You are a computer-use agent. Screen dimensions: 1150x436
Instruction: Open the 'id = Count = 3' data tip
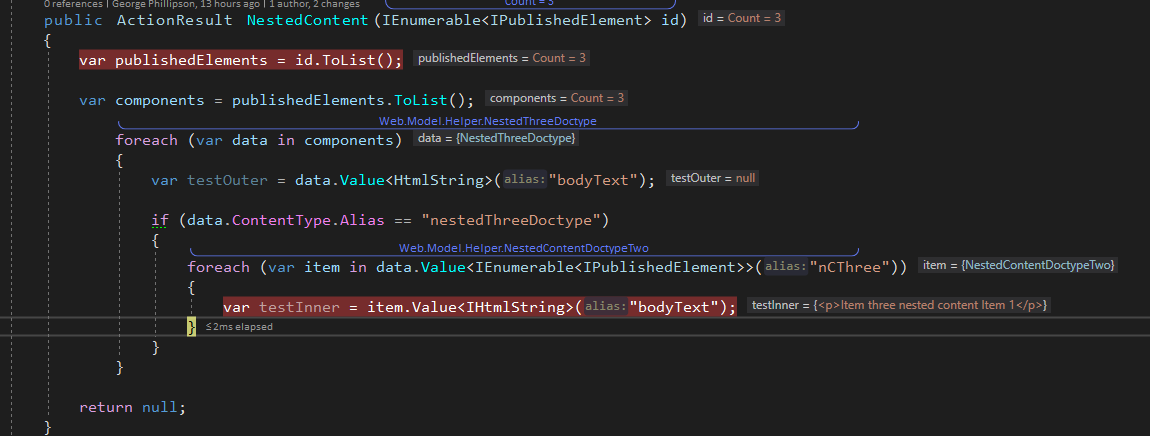click(x=741, y=18)
